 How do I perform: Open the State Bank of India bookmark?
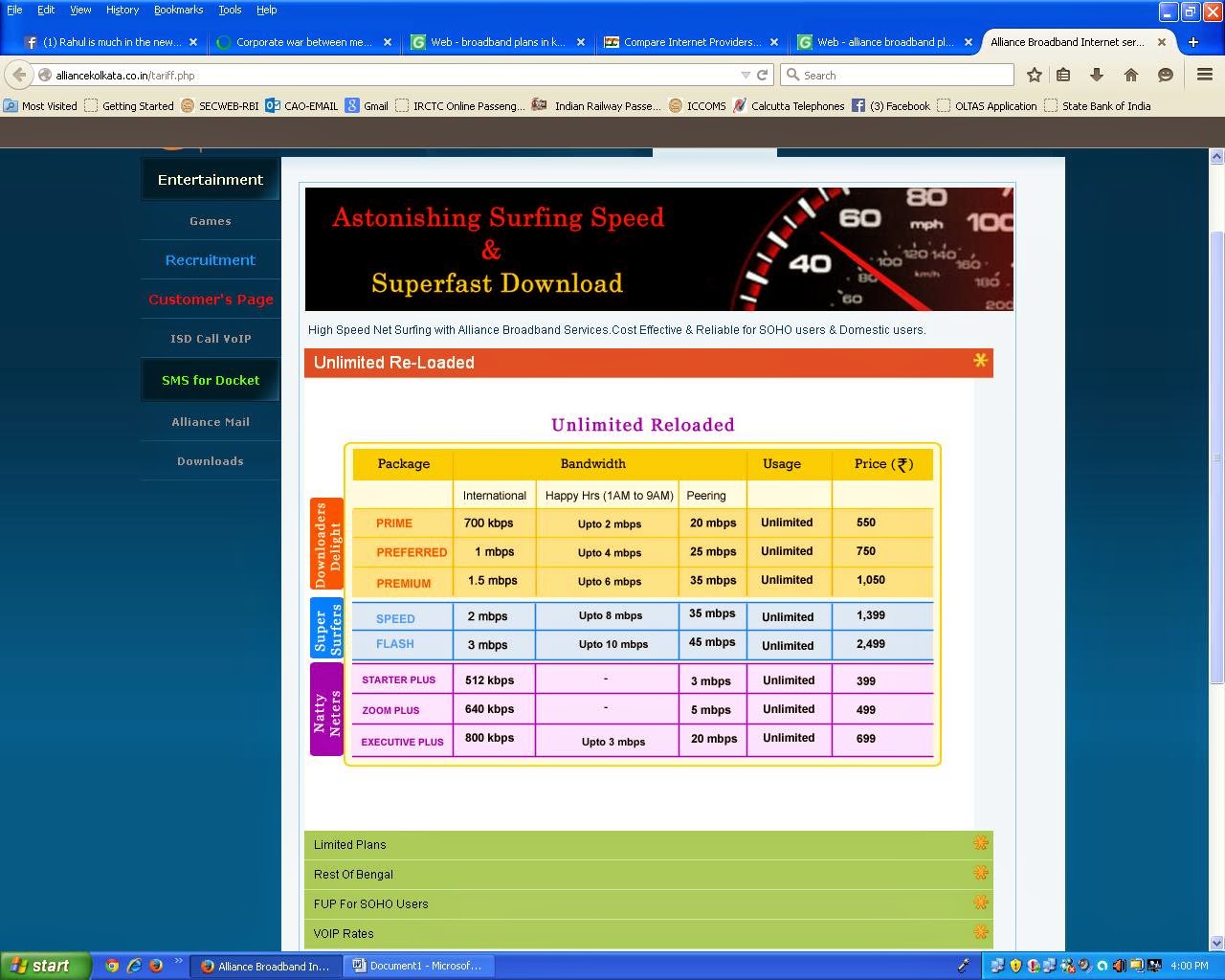(1098, 106)
